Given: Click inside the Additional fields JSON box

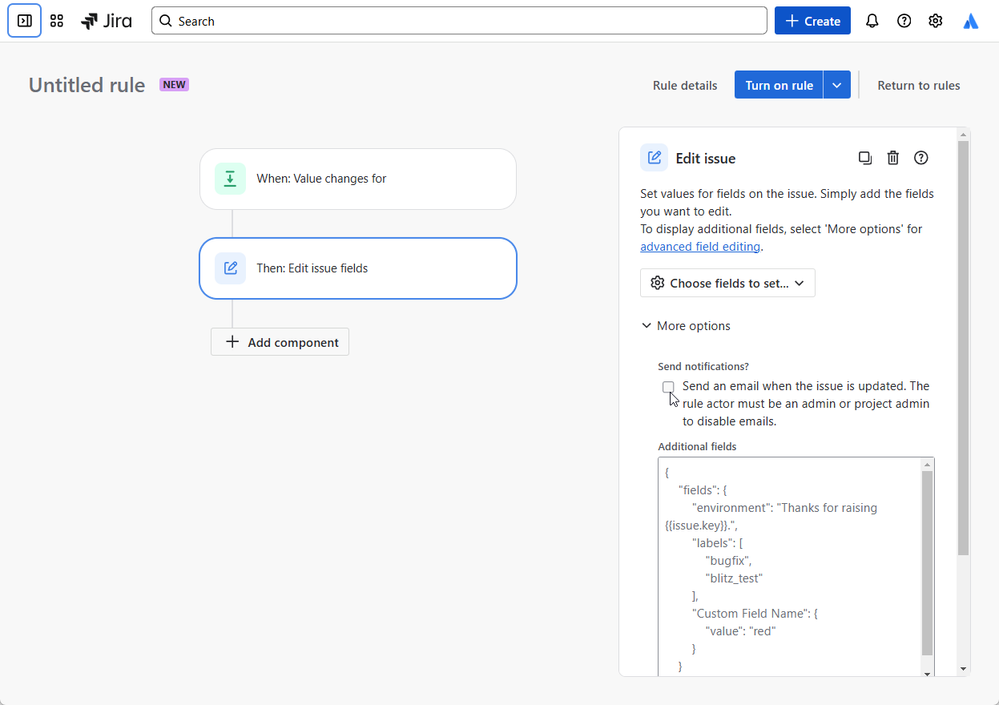Looking at the screenshot, I should (x=790, y=567).
